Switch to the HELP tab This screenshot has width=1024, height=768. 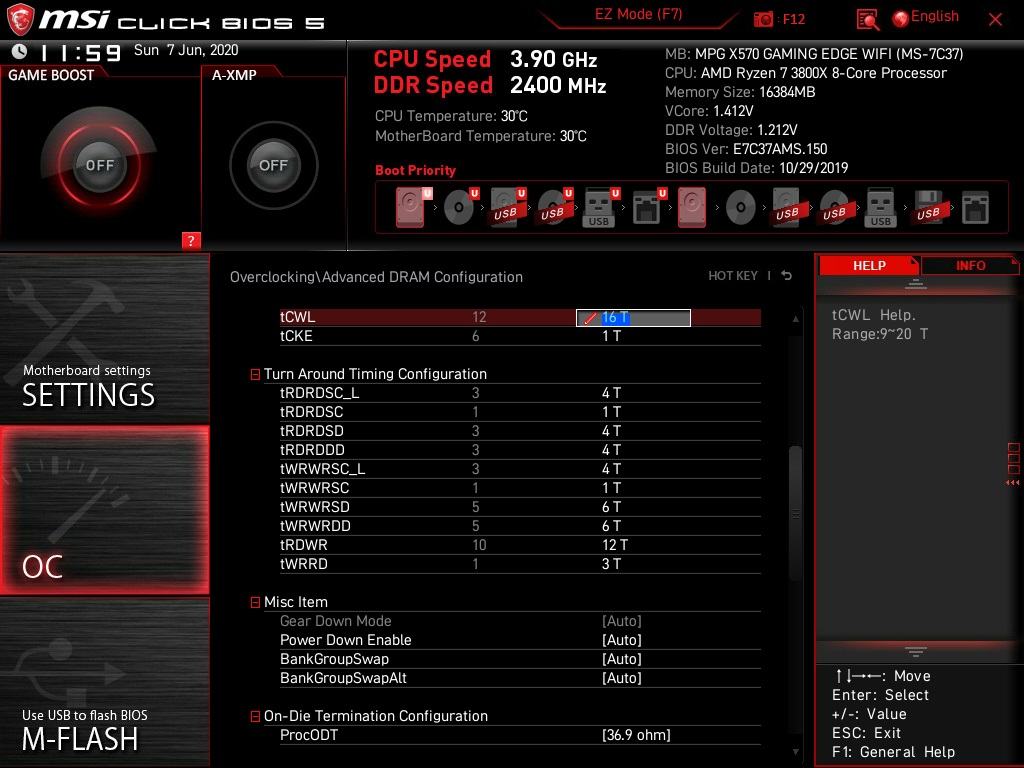(869, 265)
